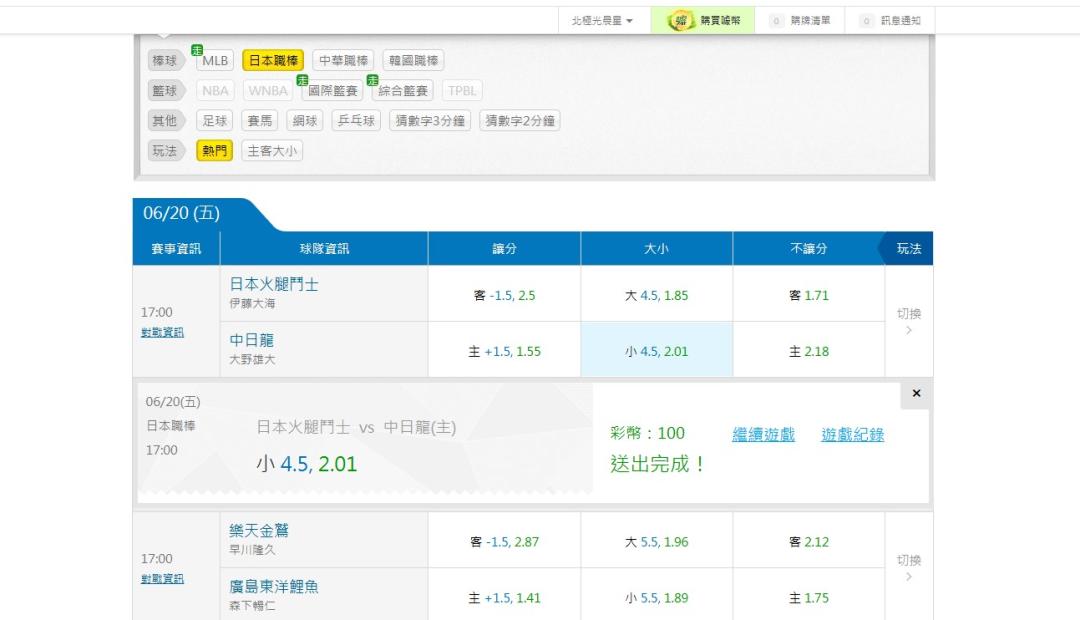Select the 中華職棒 league filter

(x=343, y=61)
